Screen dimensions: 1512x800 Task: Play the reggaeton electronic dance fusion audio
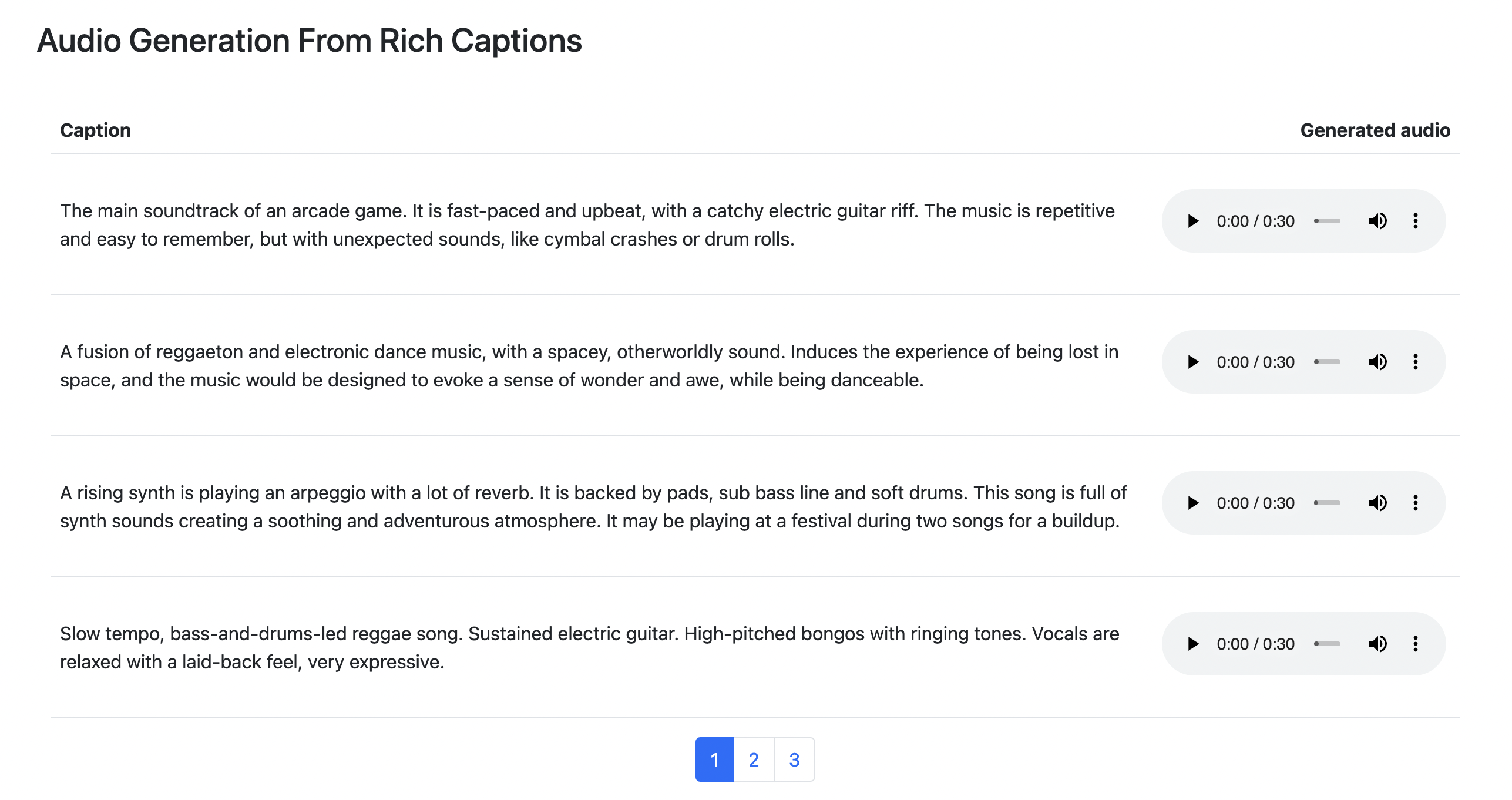coord(1193,362)
